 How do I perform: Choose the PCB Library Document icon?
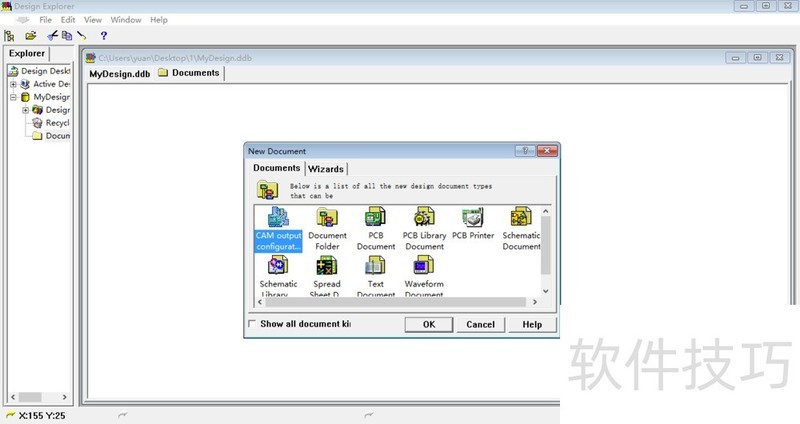point(424,229)
